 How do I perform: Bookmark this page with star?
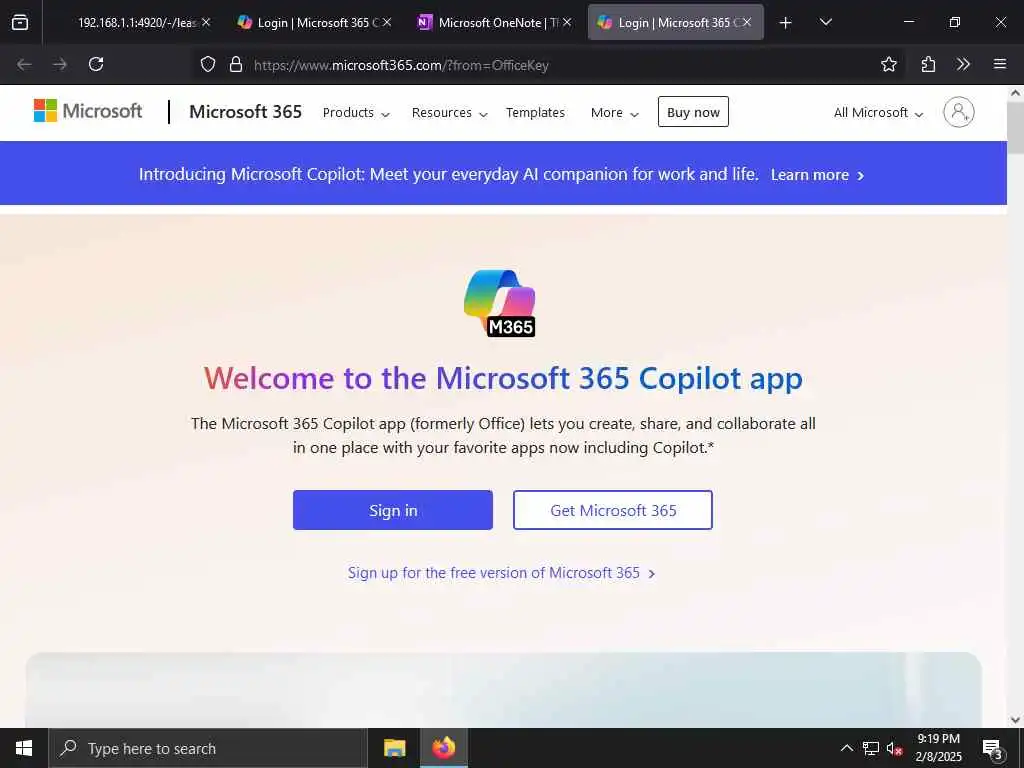pos(888,64)
